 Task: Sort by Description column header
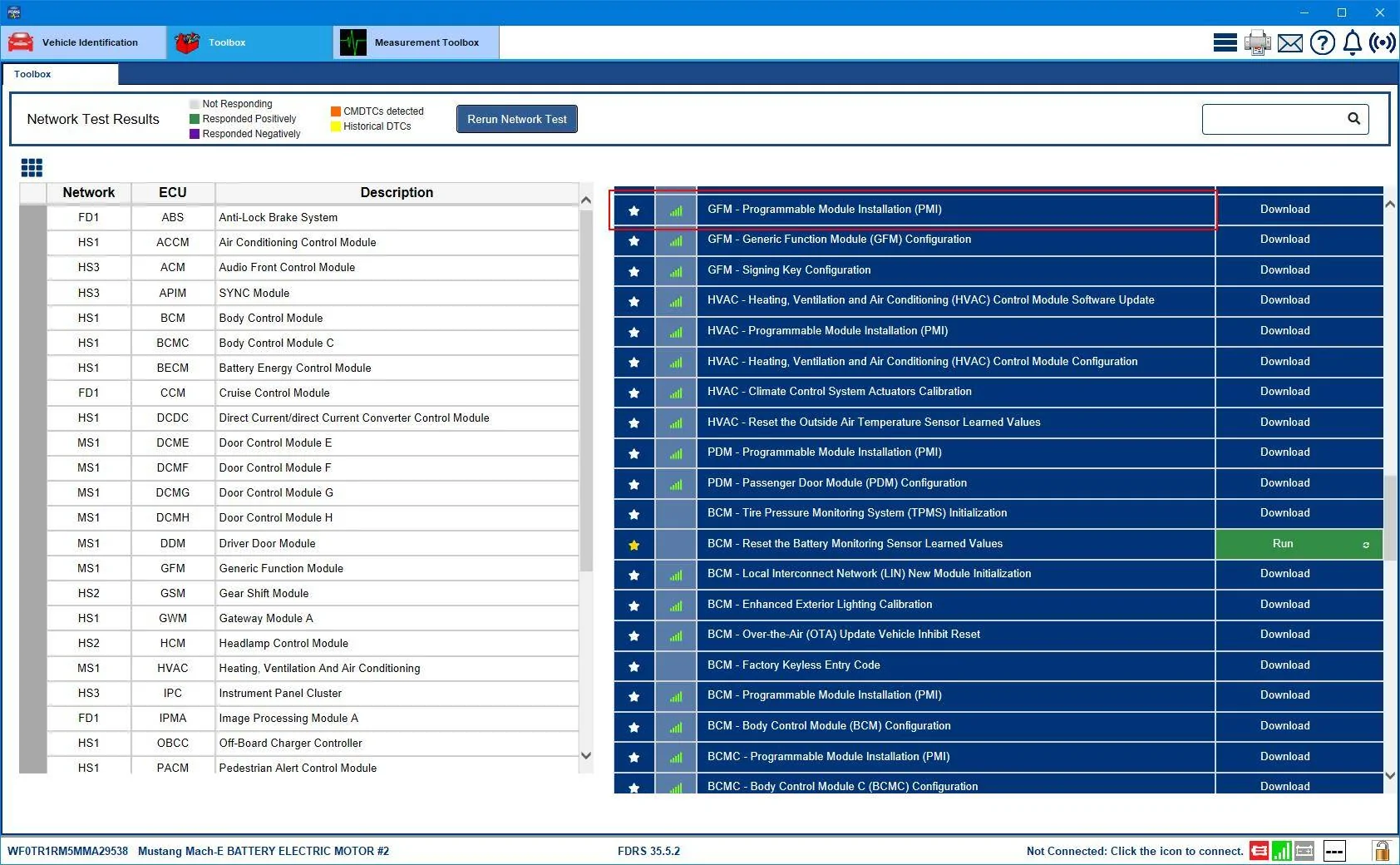(397, 192)
